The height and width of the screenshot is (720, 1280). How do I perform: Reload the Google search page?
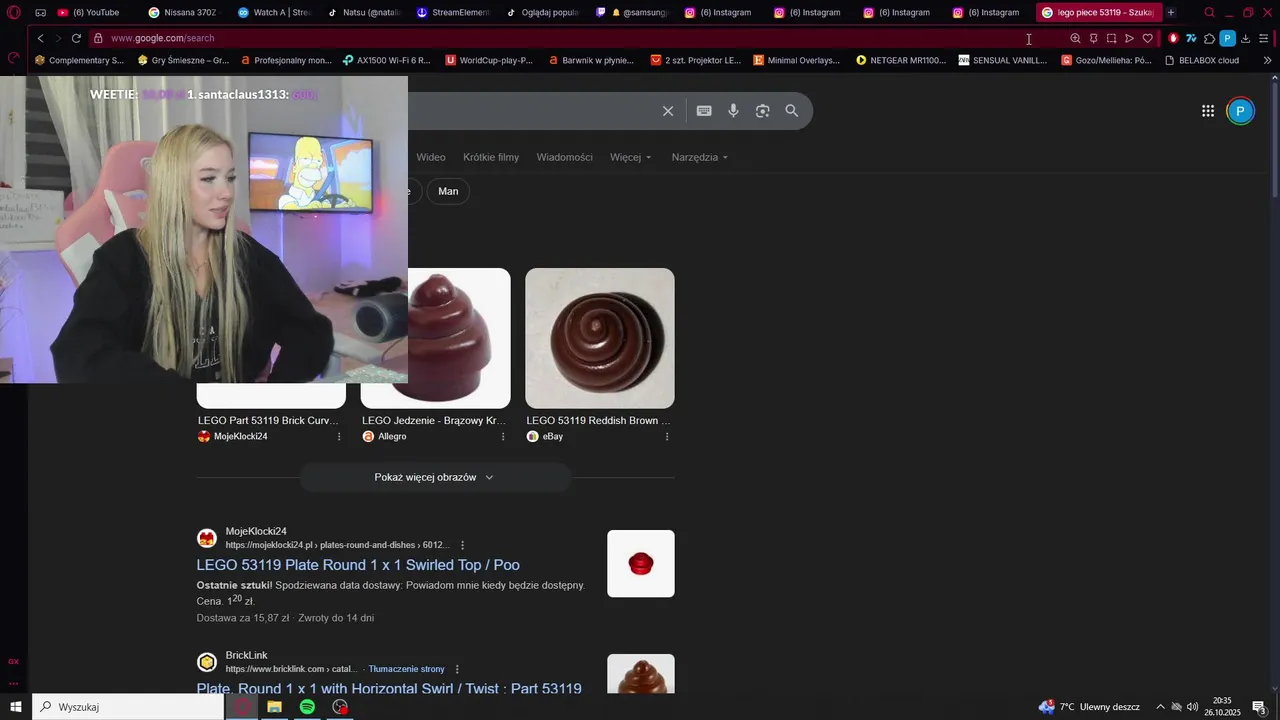[x=76, y=38]
